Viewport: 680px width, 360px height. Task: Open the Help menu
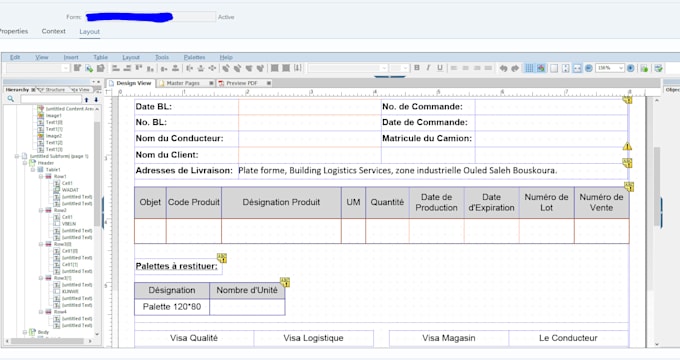[226, 57]
